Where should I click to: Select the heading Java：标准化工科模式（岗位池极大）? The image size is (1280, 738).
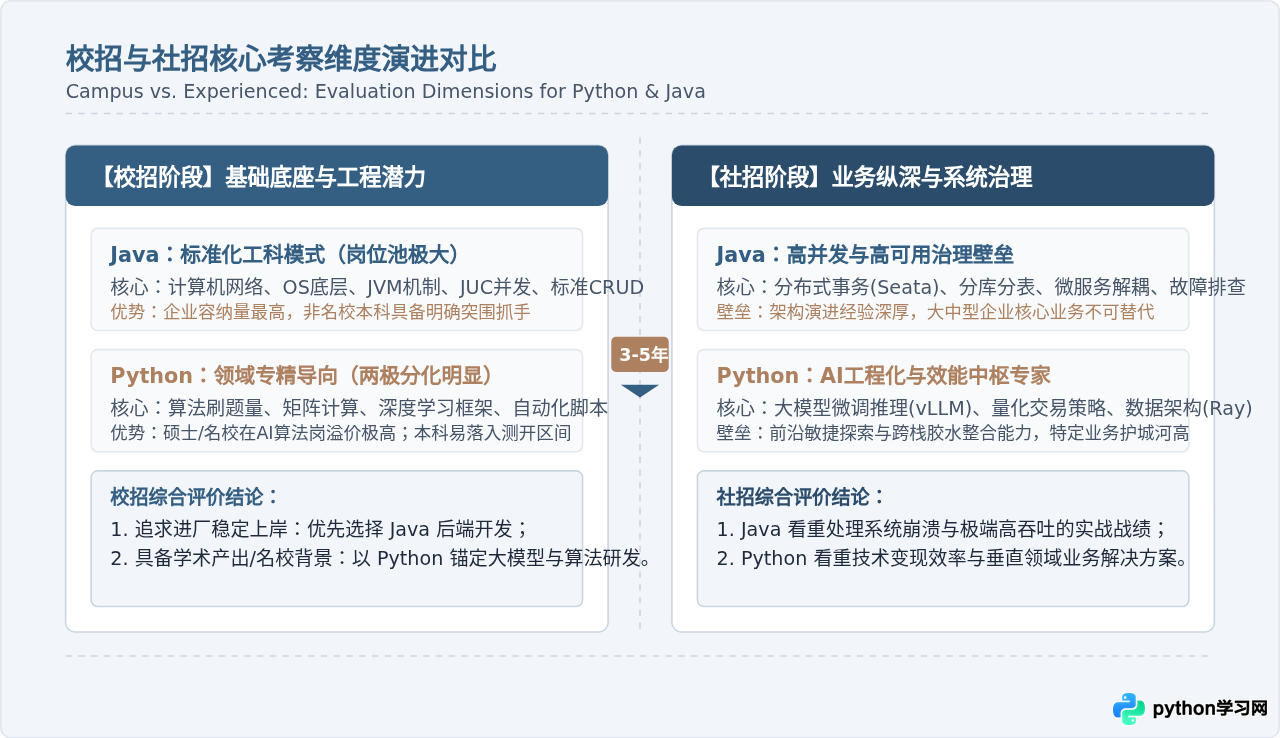coord(285,254)
